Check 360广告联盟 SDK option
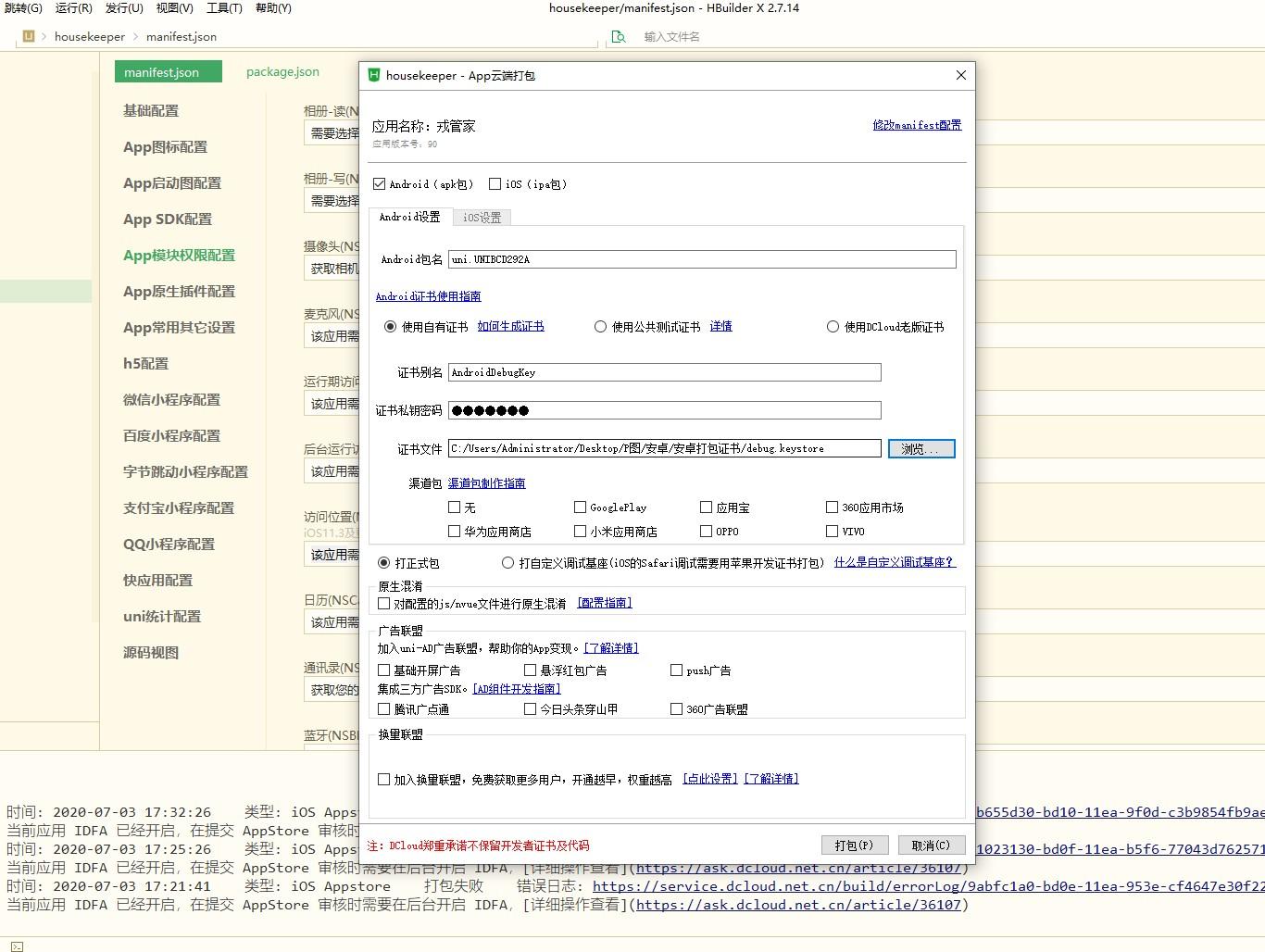Image resolution: width=1265 pixels, height=952 pixels. click(676, 709)
